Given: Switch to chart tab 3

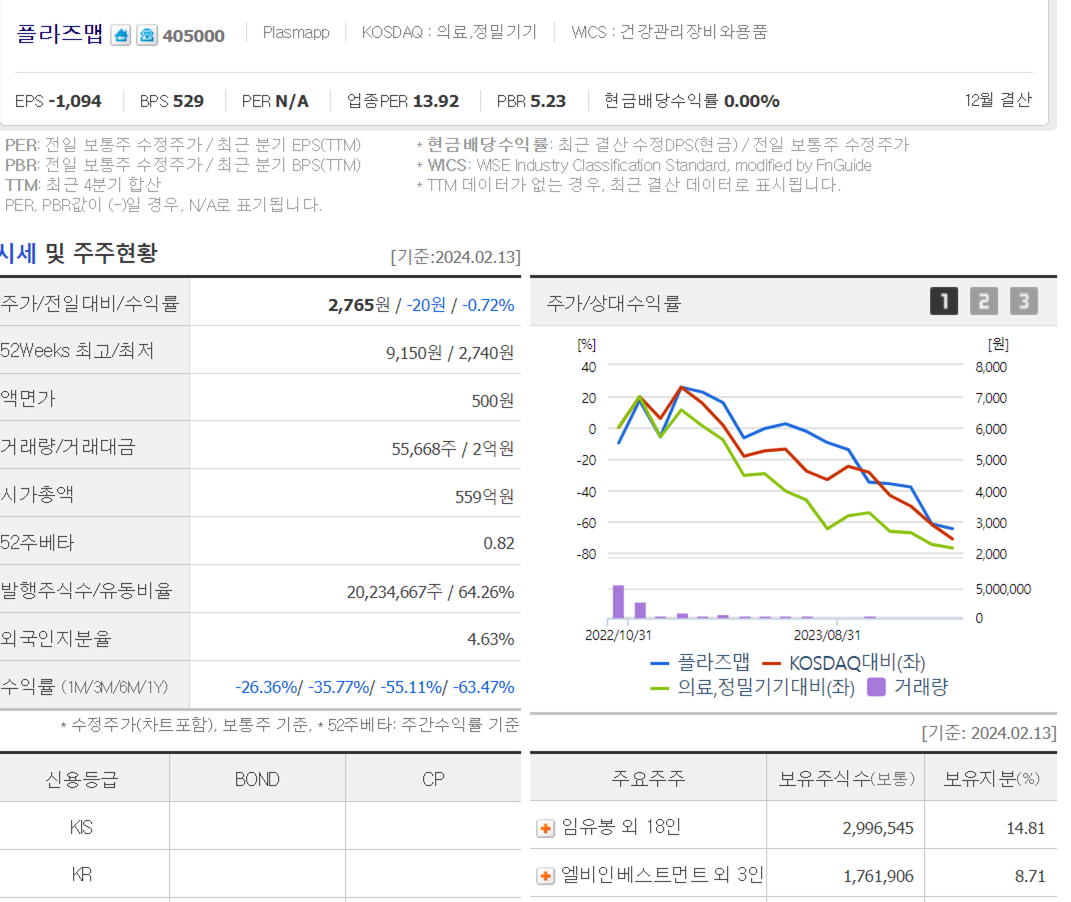Looking at the screenshot, I should click(1023, 301).
